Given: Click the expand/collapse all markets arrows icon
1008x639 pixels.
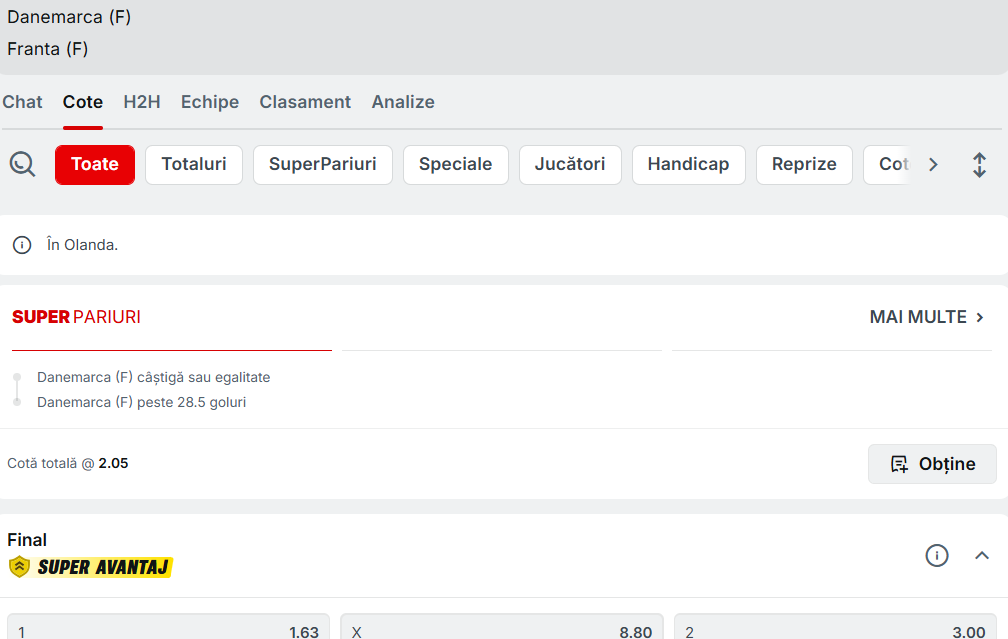Looking at the screenshot, I should tap(979, 165).
